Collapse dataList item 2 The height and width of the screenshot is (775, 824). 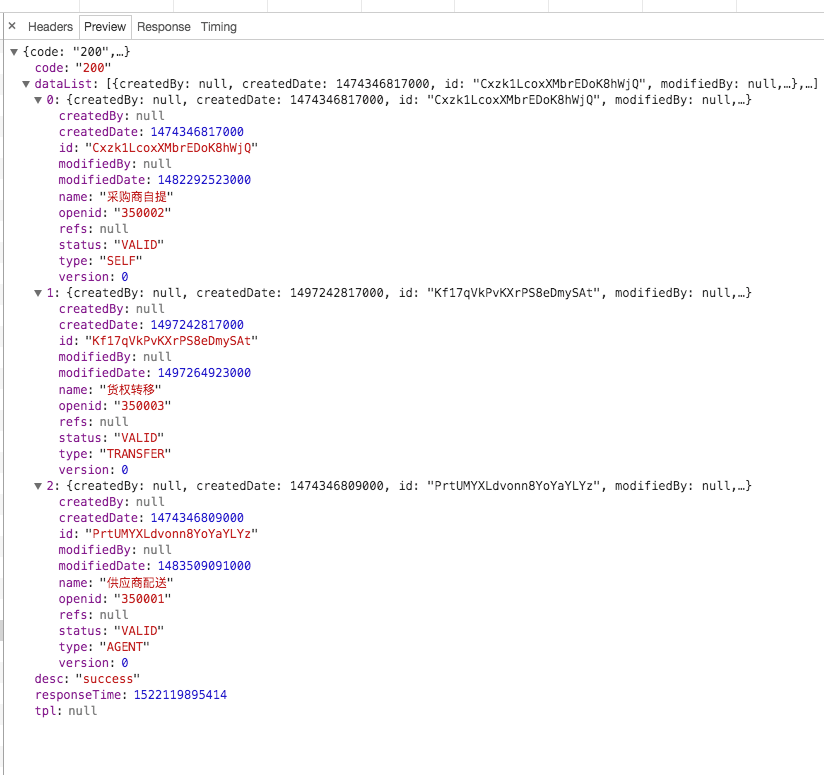(x=38, y=486)
